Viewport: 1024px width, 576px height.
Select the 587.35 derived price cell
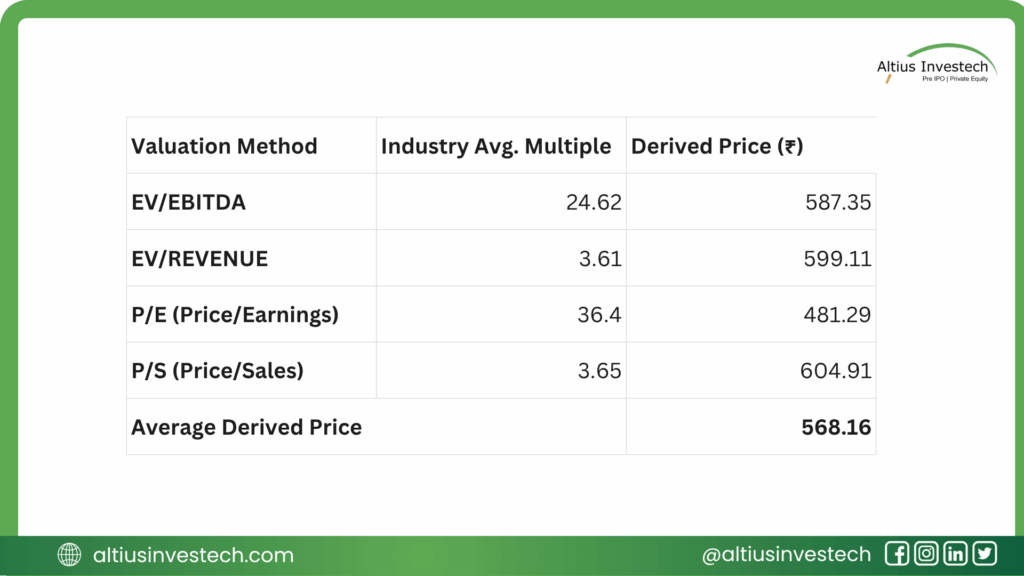click(x=838, y=202)
